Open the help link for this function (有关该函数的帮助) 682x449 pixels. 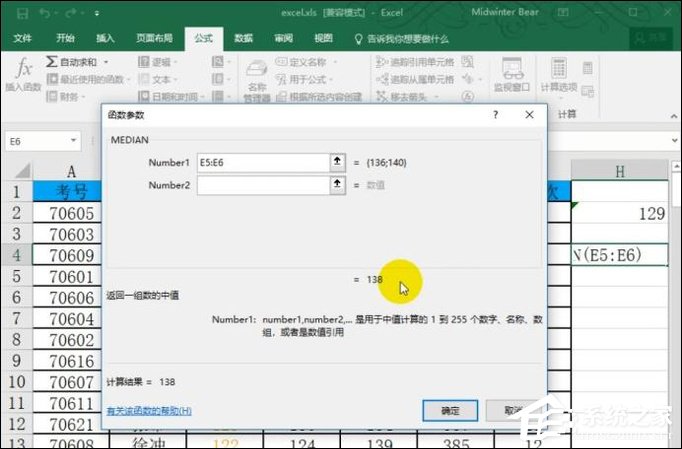(149, 411)
